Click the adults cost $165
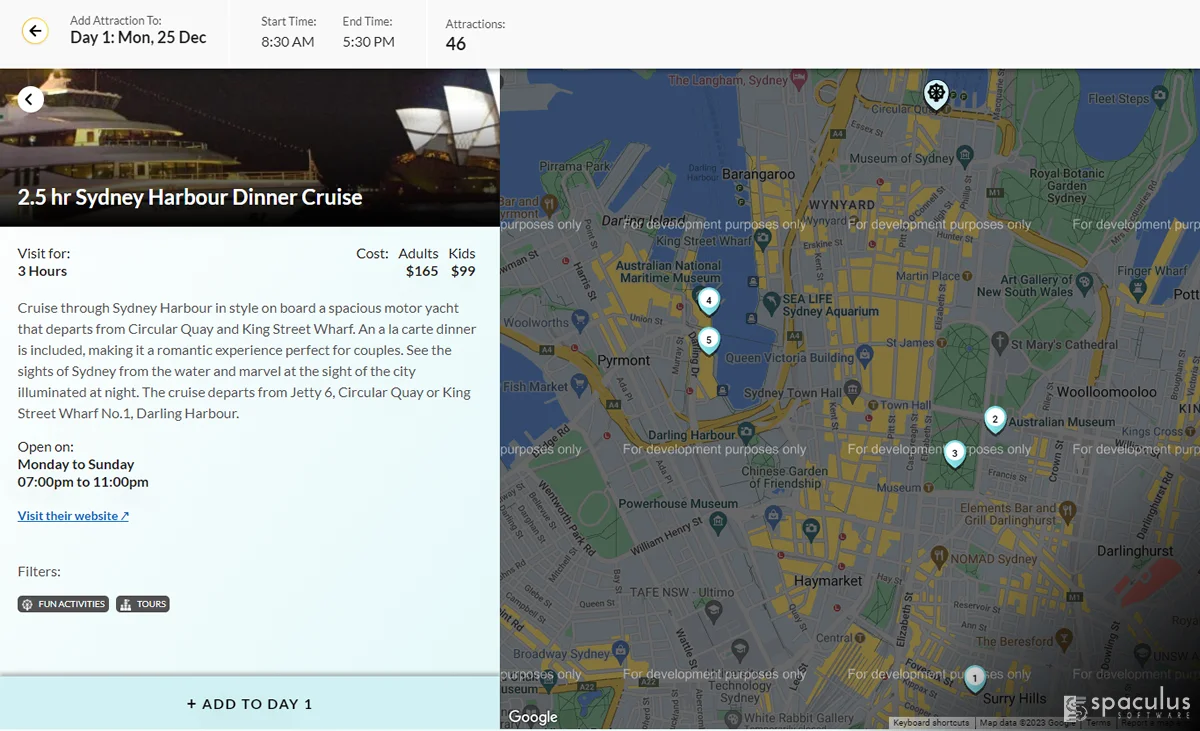This screenshot has height=731, width=1200. tap(422, 271)
